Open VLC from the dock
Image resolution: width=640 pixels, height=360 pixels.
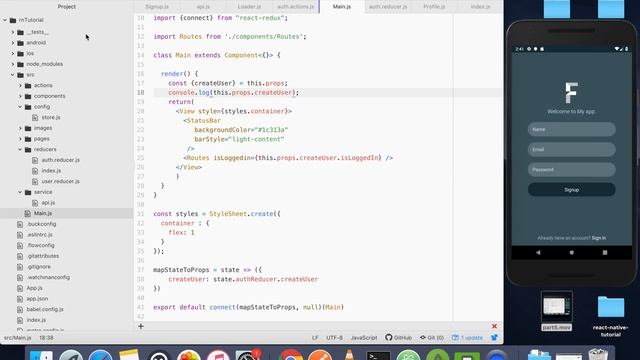coord(349,355)
